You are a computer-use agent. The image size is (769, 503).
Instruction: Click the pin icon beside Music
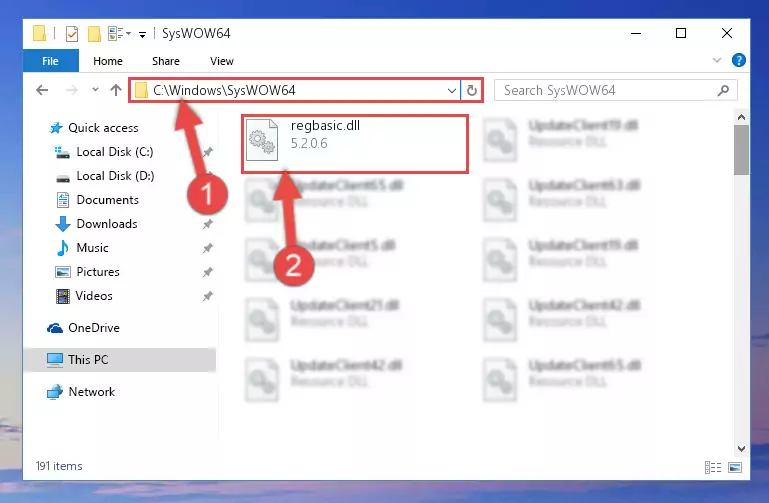(208, 248)
